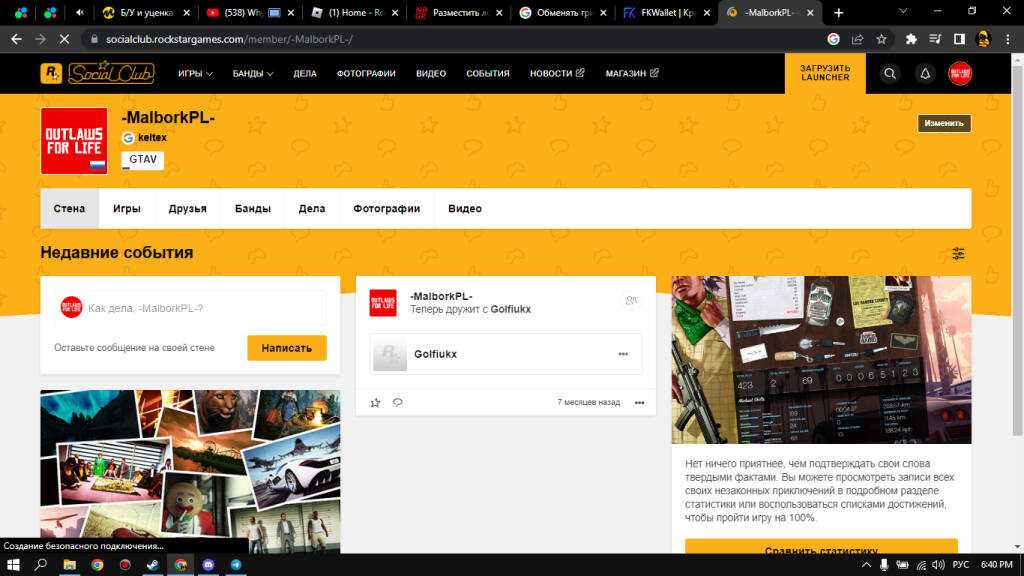The height and width of the screenshot is (576, 1024).
Task: Click the browser address bar
Action: tap(457, 39)
